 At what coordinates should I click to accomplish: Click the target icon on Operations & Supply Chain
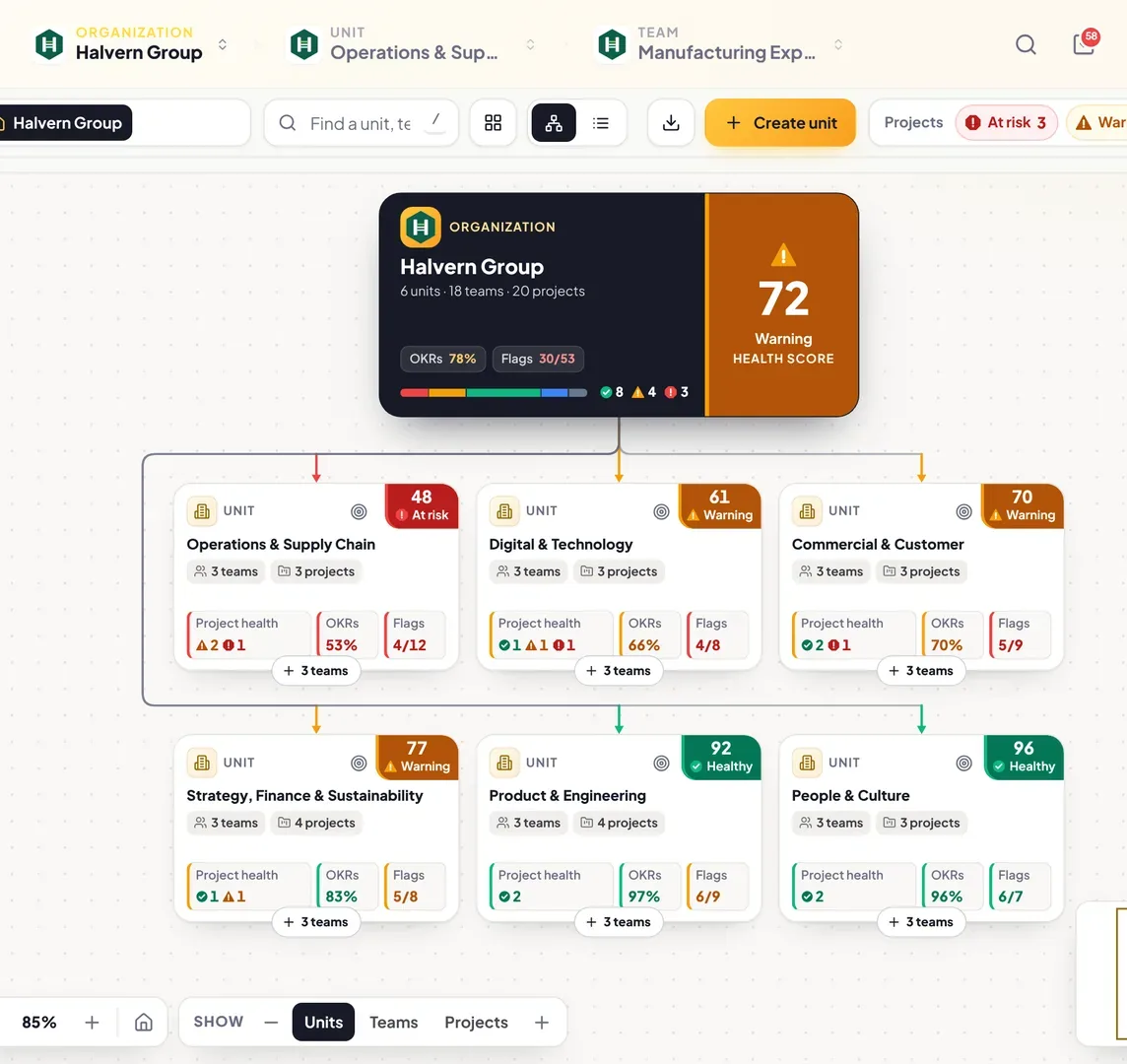[359, 512]
